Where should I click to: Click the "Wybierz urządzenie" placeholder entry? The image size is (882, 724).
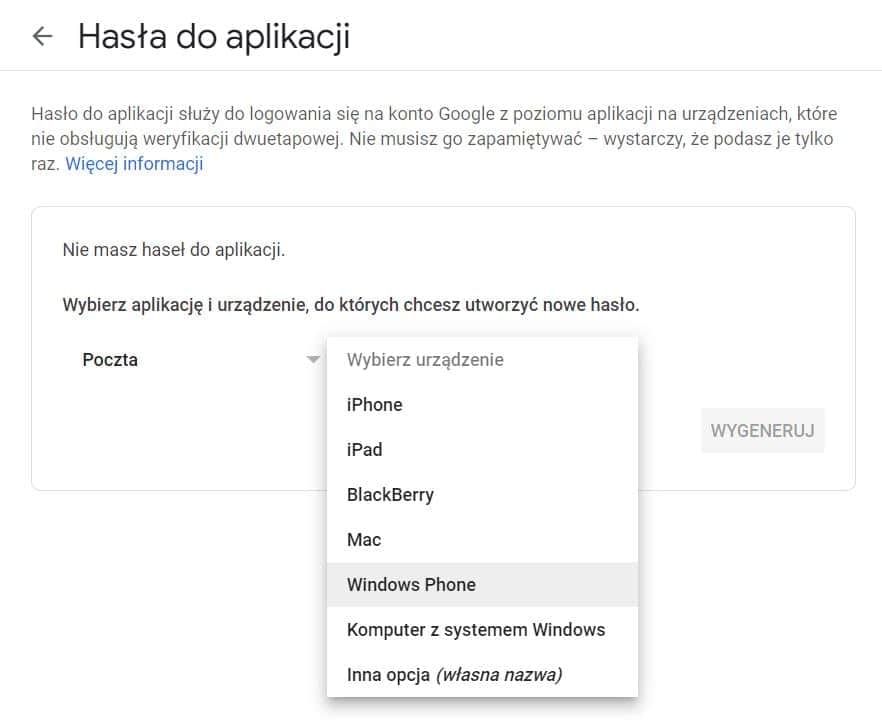(x=424, y=359)
